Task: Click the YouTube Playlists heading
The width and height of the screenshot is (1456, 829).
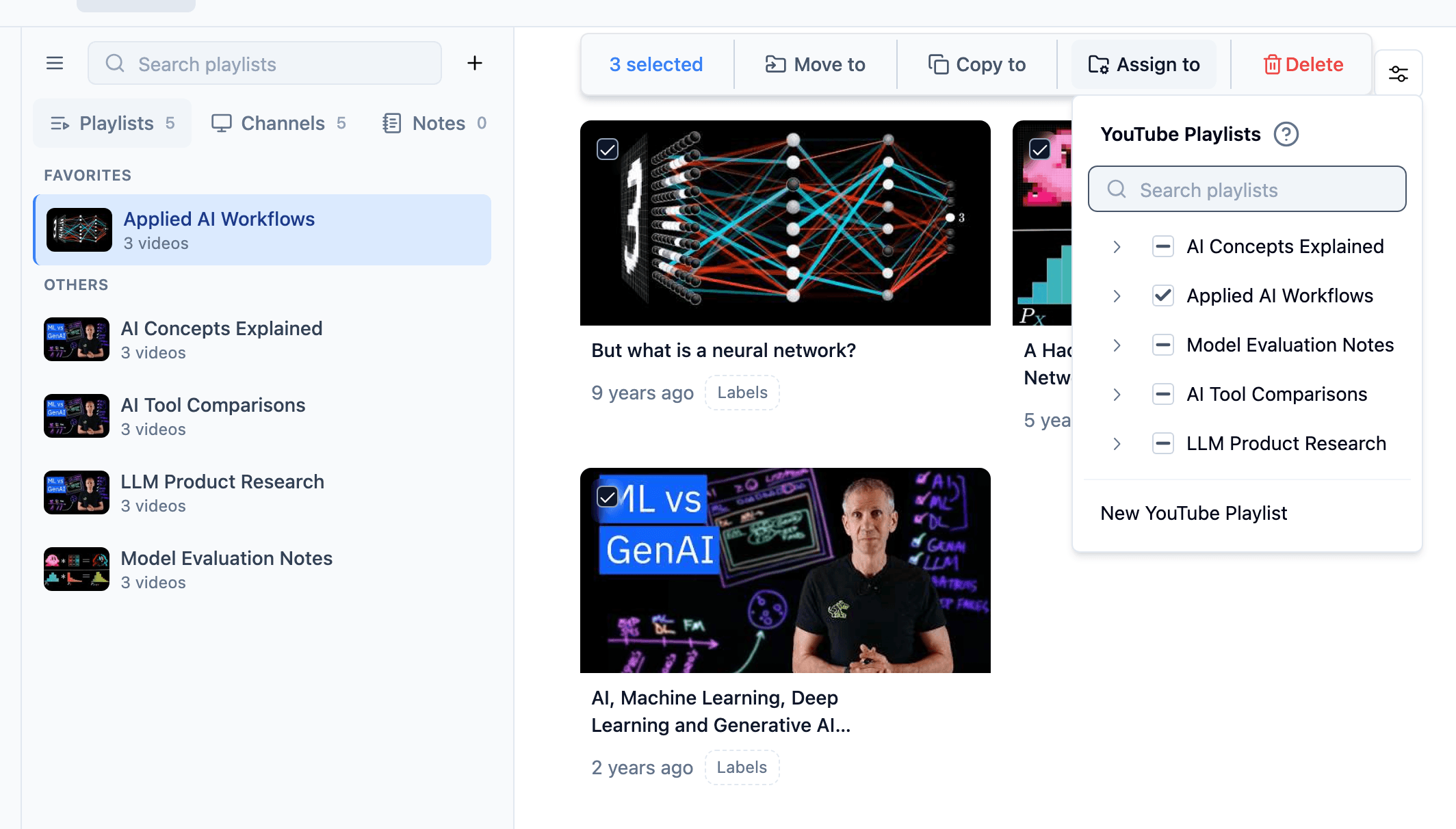Action: (x=1180, y=134)
